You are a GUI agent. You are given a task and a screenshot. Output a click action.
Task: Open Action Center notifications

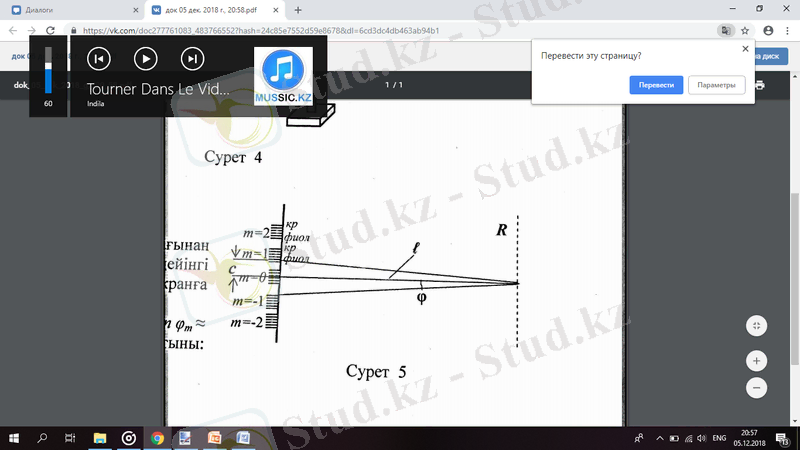pyautogui.click(x=783, y=438)
